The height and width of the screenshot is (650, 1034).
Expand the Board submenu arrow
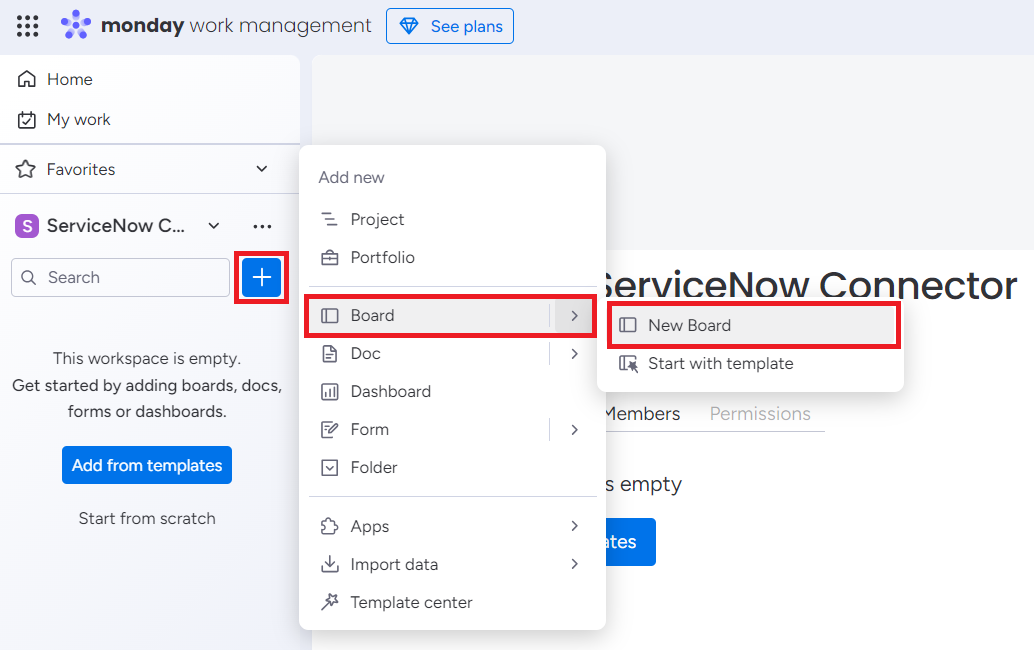click(x=574, y=316)
